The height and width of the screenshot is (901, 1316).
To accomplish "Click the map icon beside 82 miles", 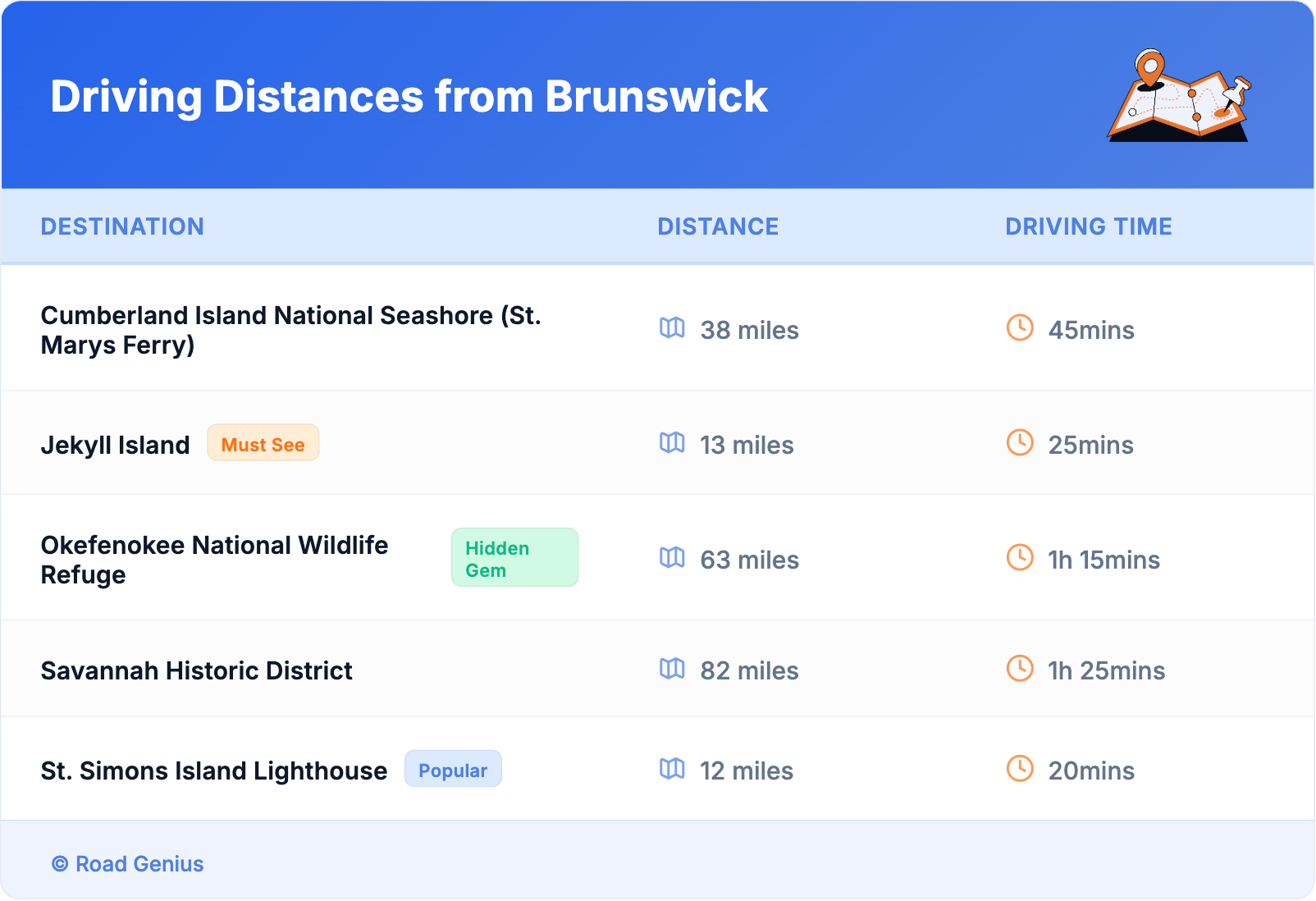I will click(672, 669).
